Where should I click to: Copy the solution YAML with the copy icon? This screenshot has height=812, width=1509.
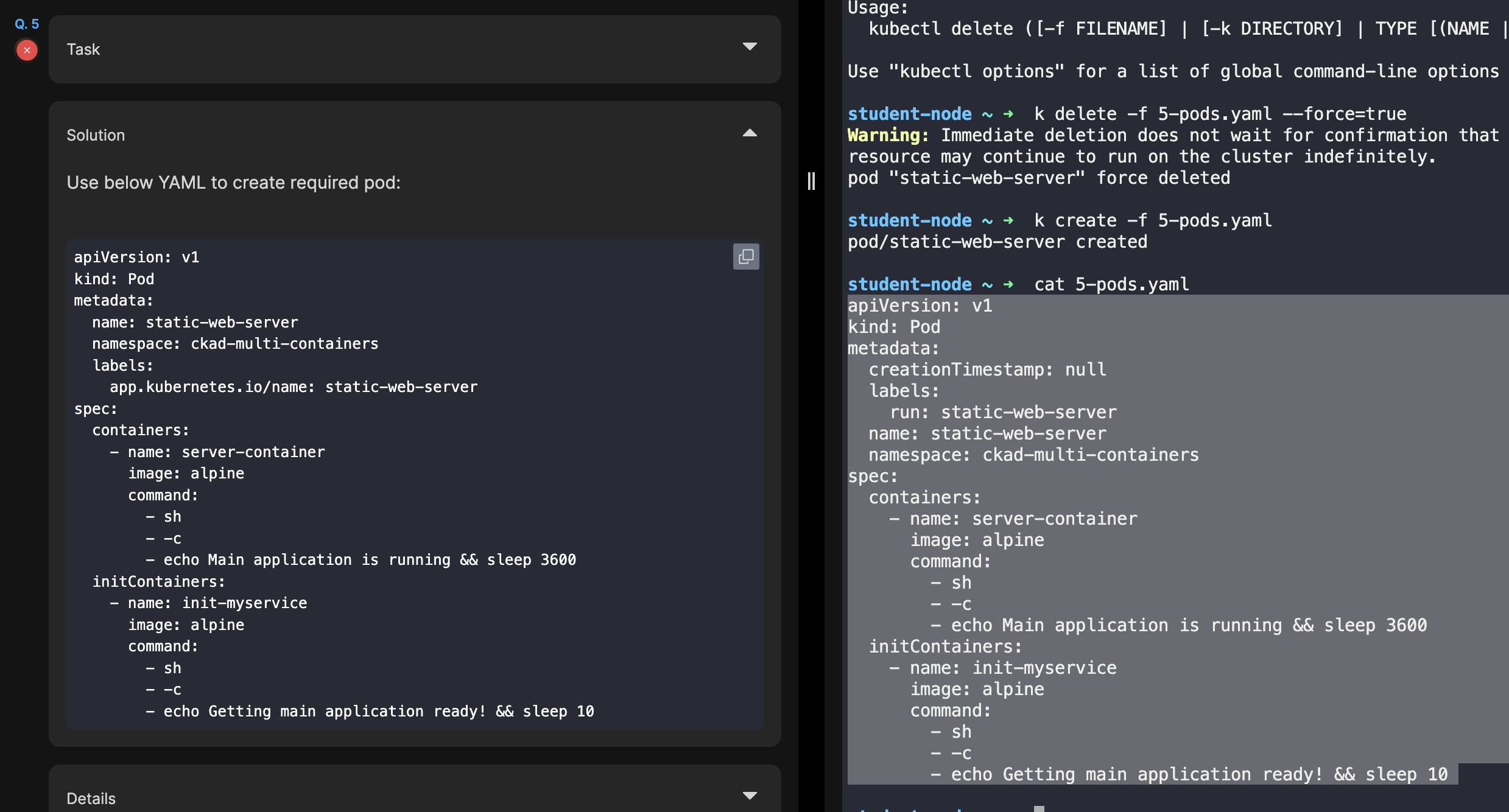(746, 257)
